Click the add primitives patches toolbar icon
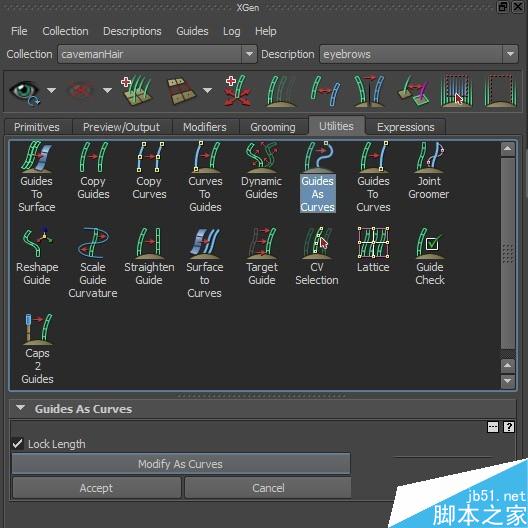This screenshot has width=528, height=528. click(x=137, y=90)
